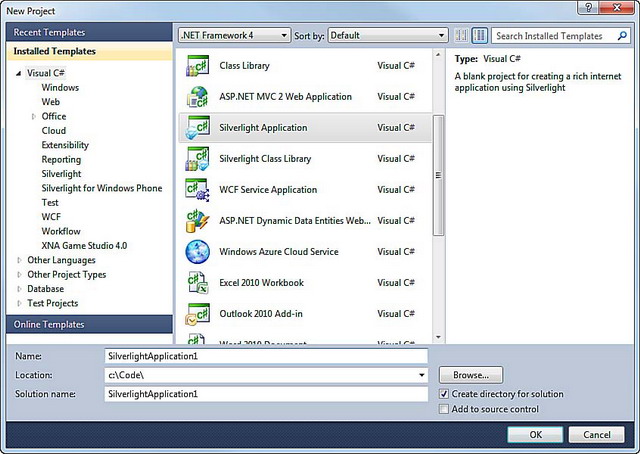Select the WCF Service Application text
The height and width of the screenshot is (454, 640).
click(x=268, y=190)
